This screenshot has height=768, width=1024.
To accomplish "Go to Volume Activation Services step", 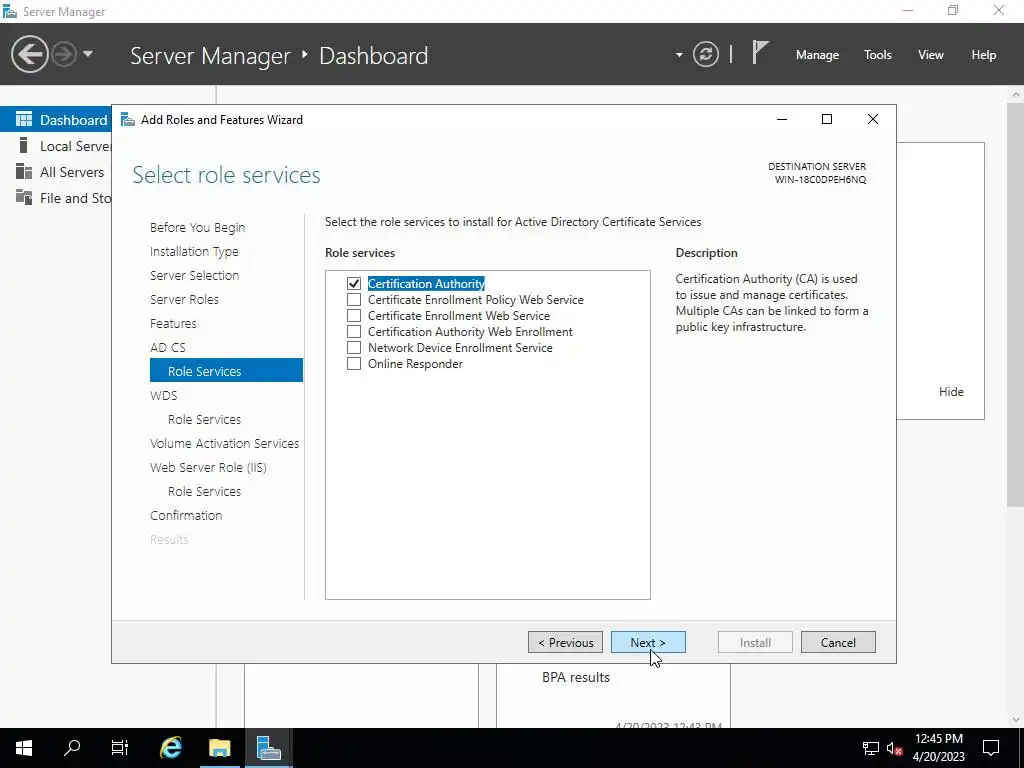I will coord(224,443).
